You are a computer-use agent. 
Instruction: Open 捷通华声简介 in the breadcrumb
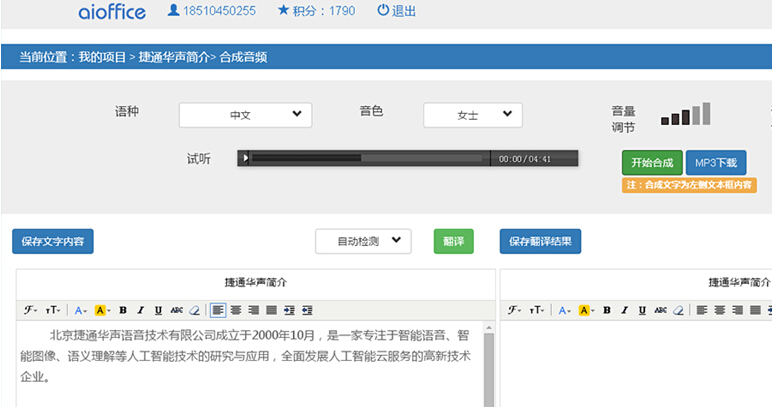(x=174, y=57)
